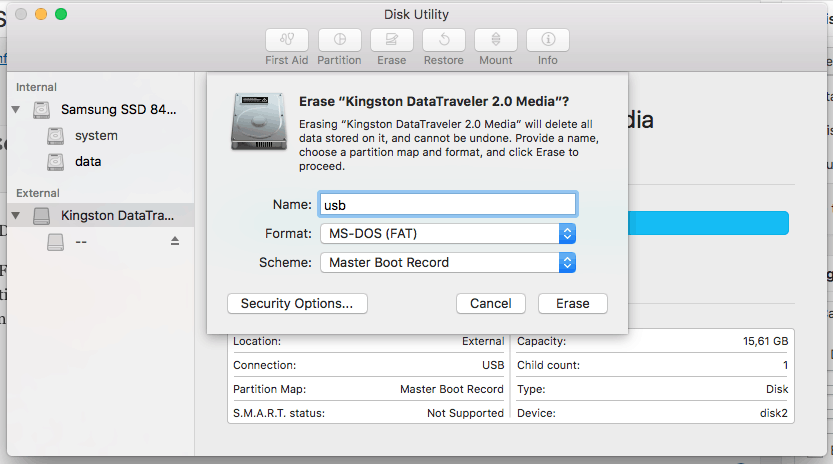The width and height of the screenshot is (833, 464).
Task: Open the Scheme dropdown showing Master Boot Record
Action: coord(448,263)
